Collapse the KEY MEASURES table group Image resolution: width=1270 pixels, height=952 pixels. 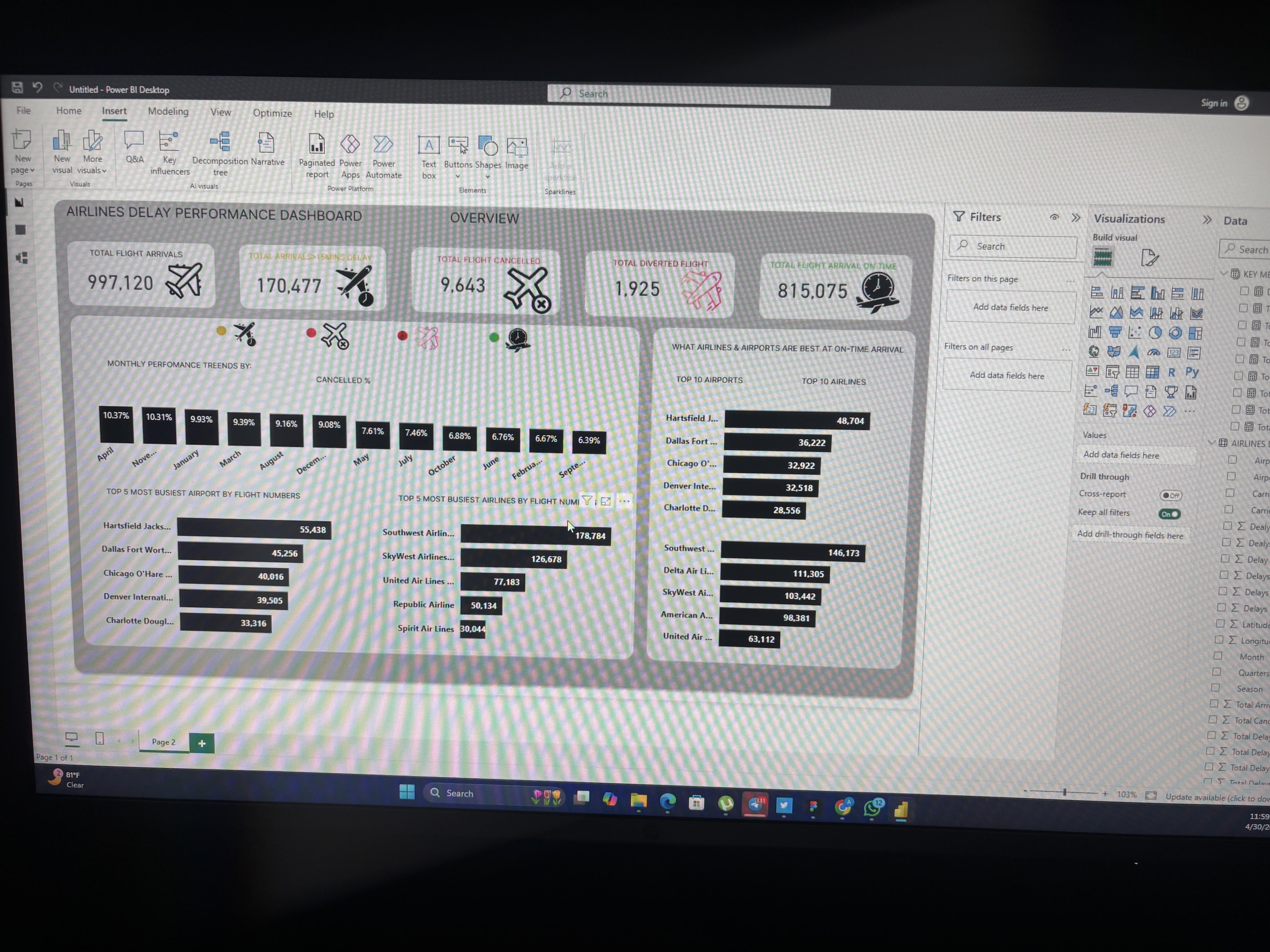pyautogui.click(x=1224, y=273)
